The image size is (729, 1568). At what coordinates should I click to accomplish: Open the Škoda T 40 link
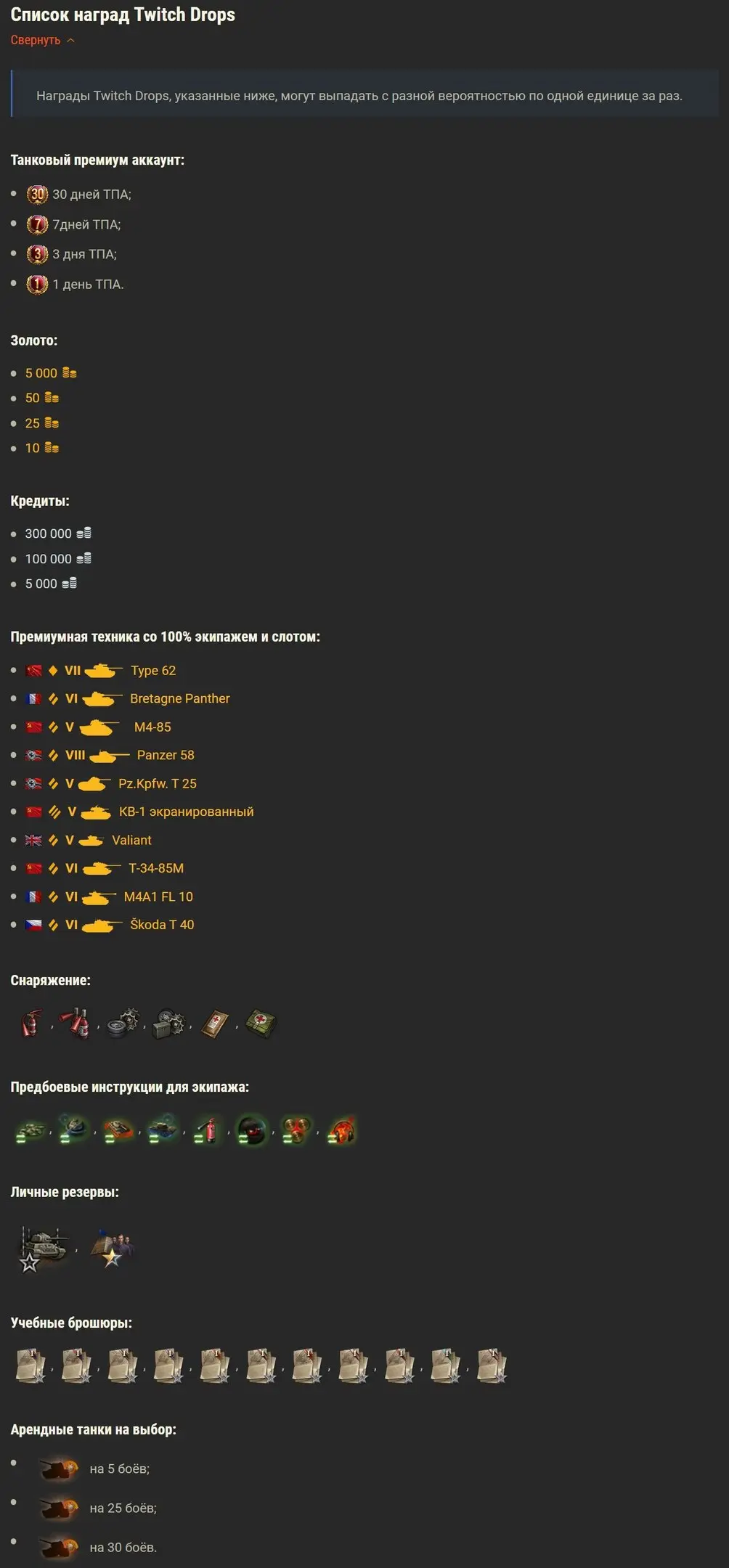[x=162, y=924]
